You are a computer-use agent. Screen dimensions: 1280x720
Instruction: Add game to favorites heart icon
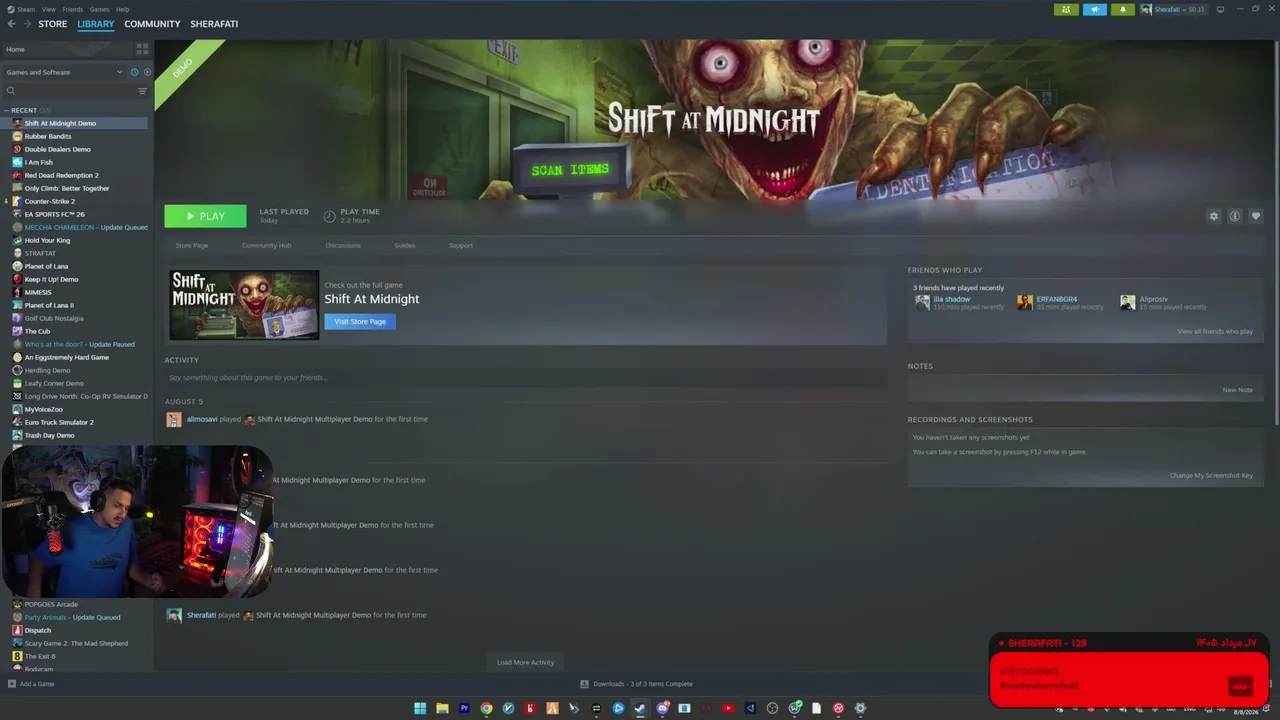click(x=1256, y=216)
